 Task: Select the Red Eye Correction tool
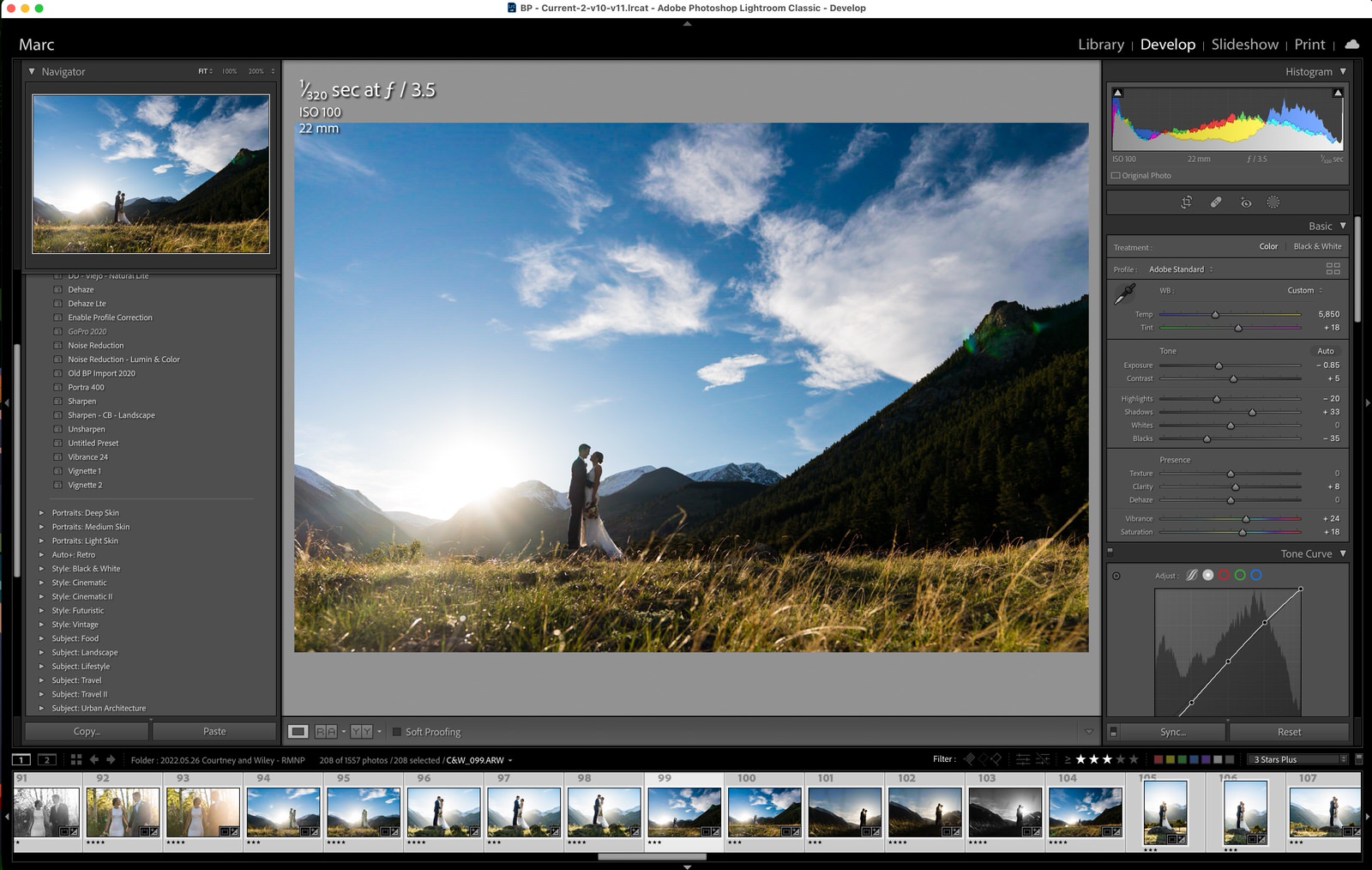[1246, 202]
